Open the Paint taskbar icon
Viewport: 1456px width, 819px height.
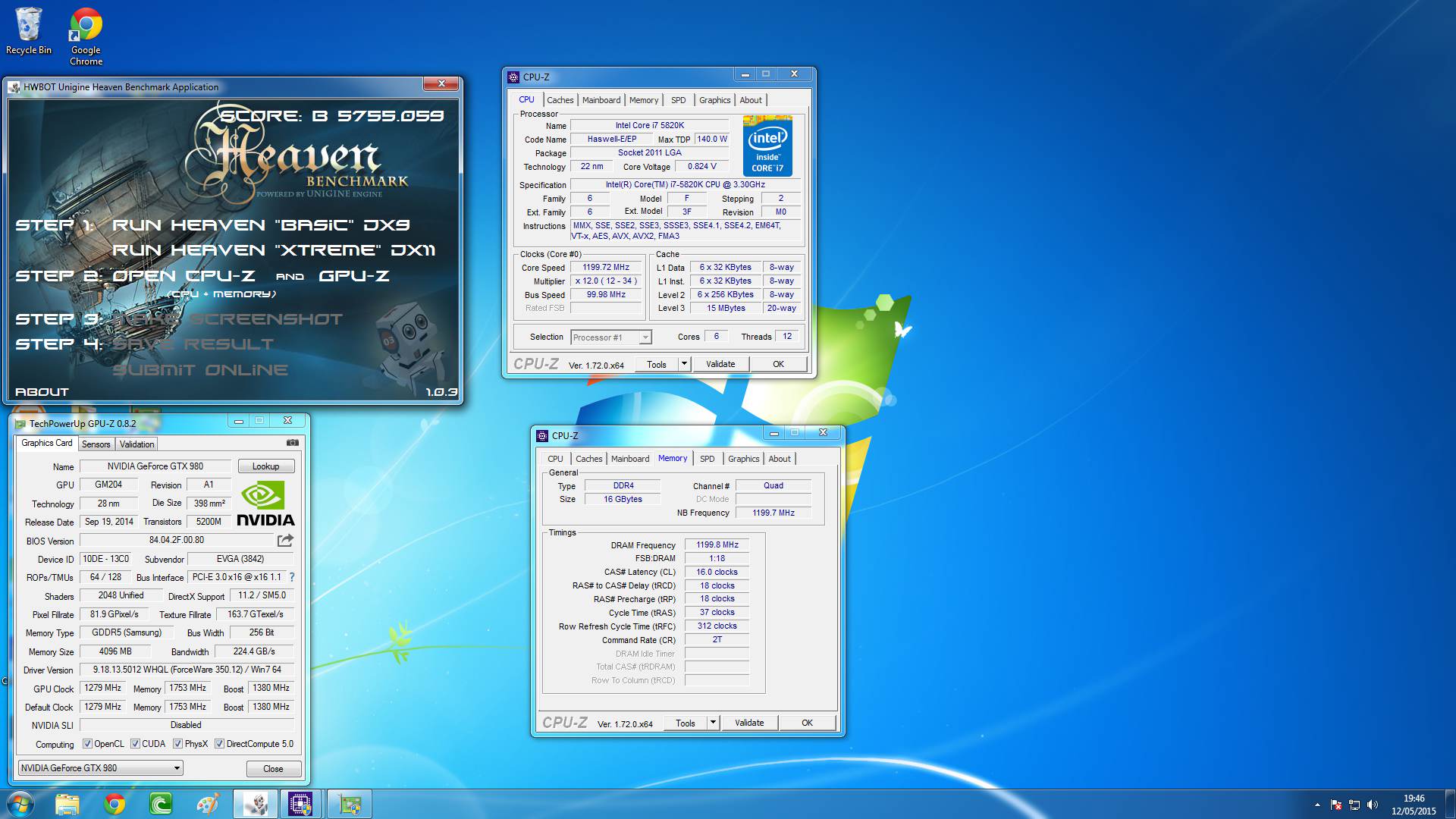[x=208, y=804]
